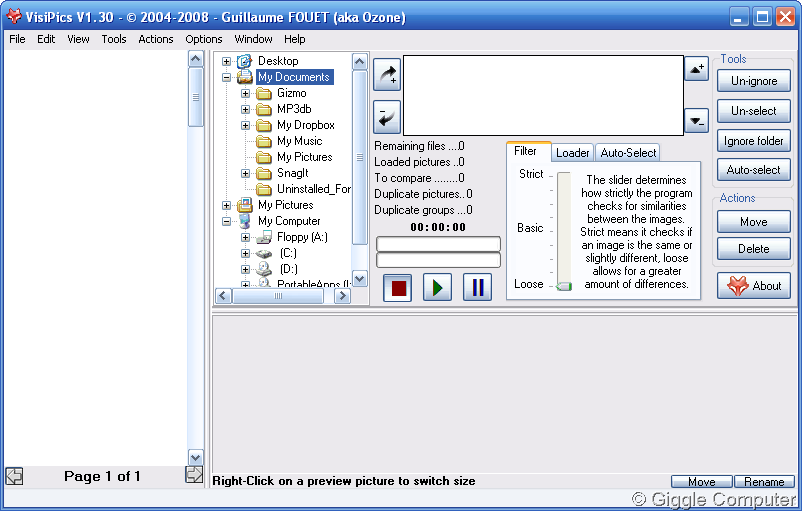Image resolution: width=802 pixels, height=511 pixels.
Task: Start the scan with the green play button
Action: 437,287
